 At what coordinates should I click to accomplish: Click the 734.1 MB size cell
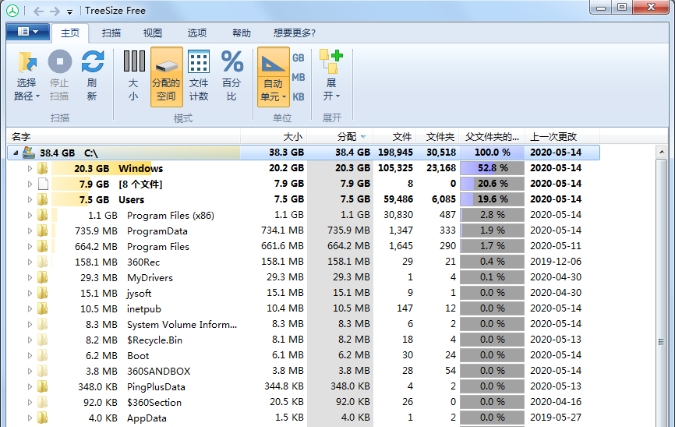click(282, 230)
